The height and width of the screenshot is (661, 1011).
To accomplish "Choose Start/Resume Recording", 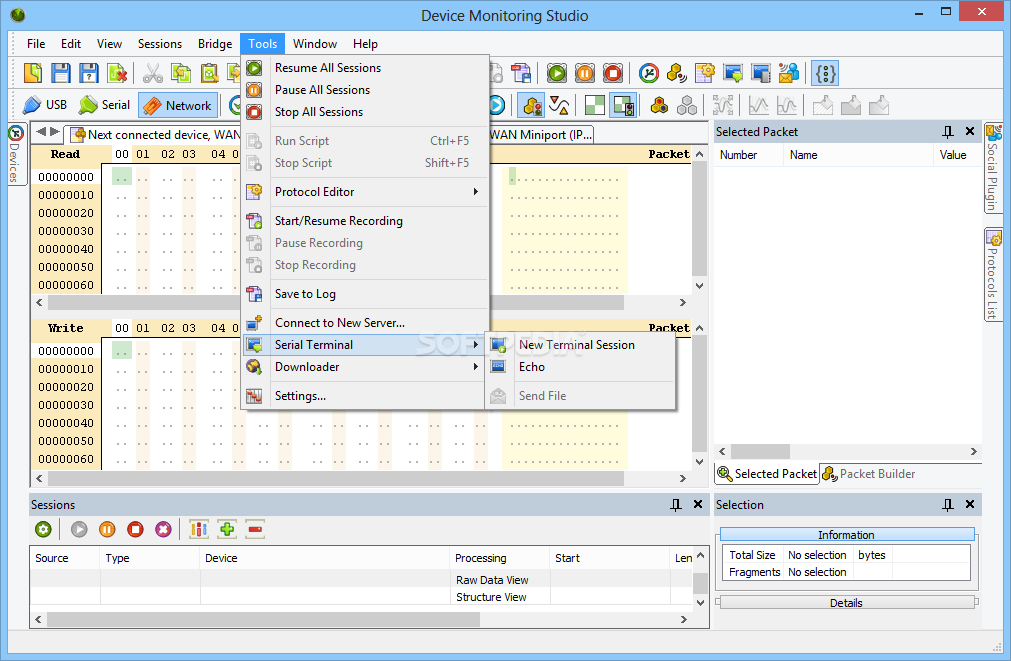I will coord(365,221).
